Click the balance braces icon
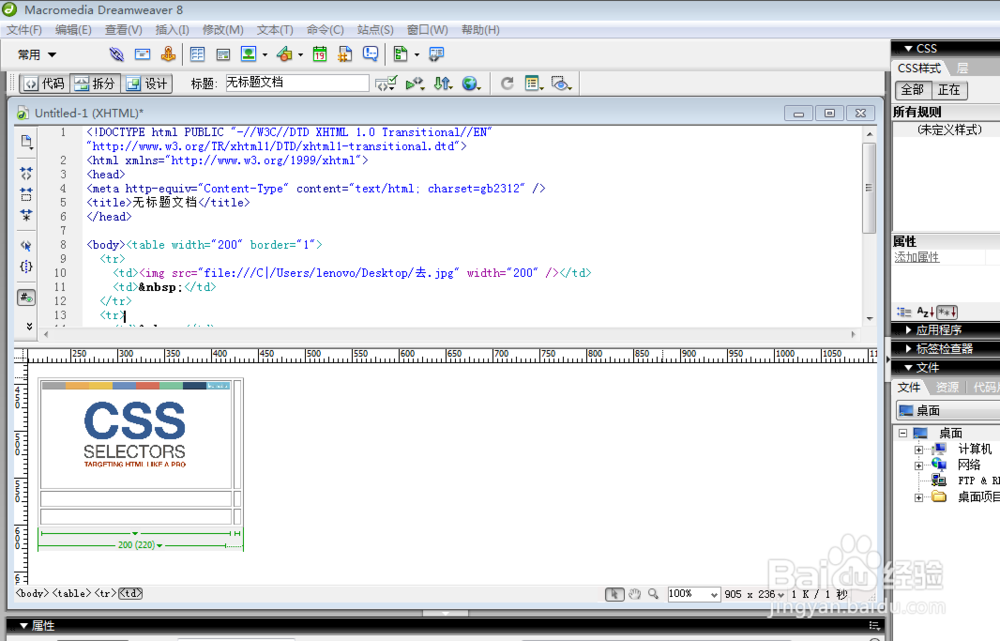This screenshot has width=1000, height=641. 26,267
